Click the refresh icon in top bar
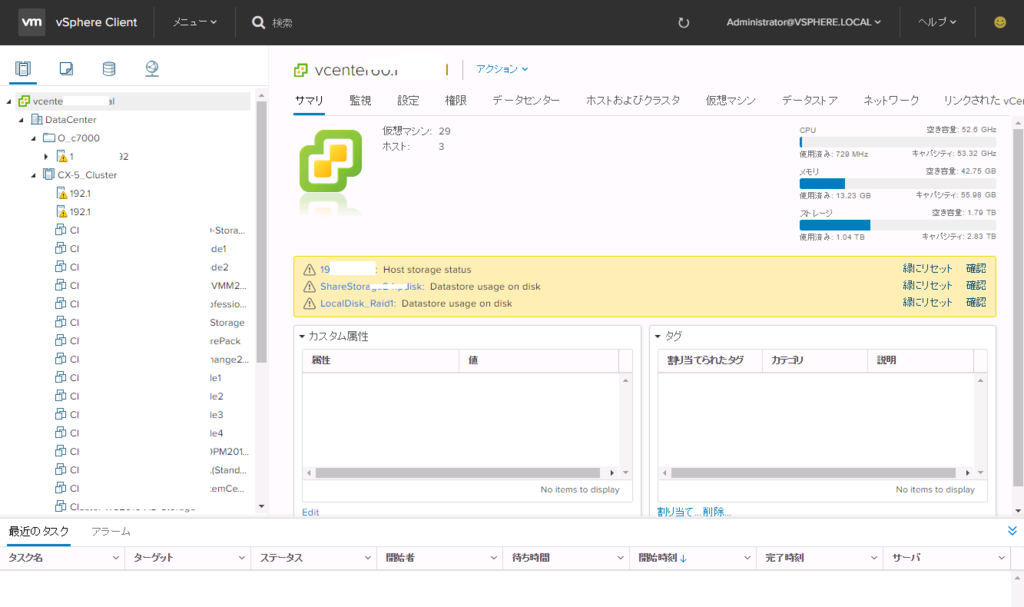 point(683,23)
